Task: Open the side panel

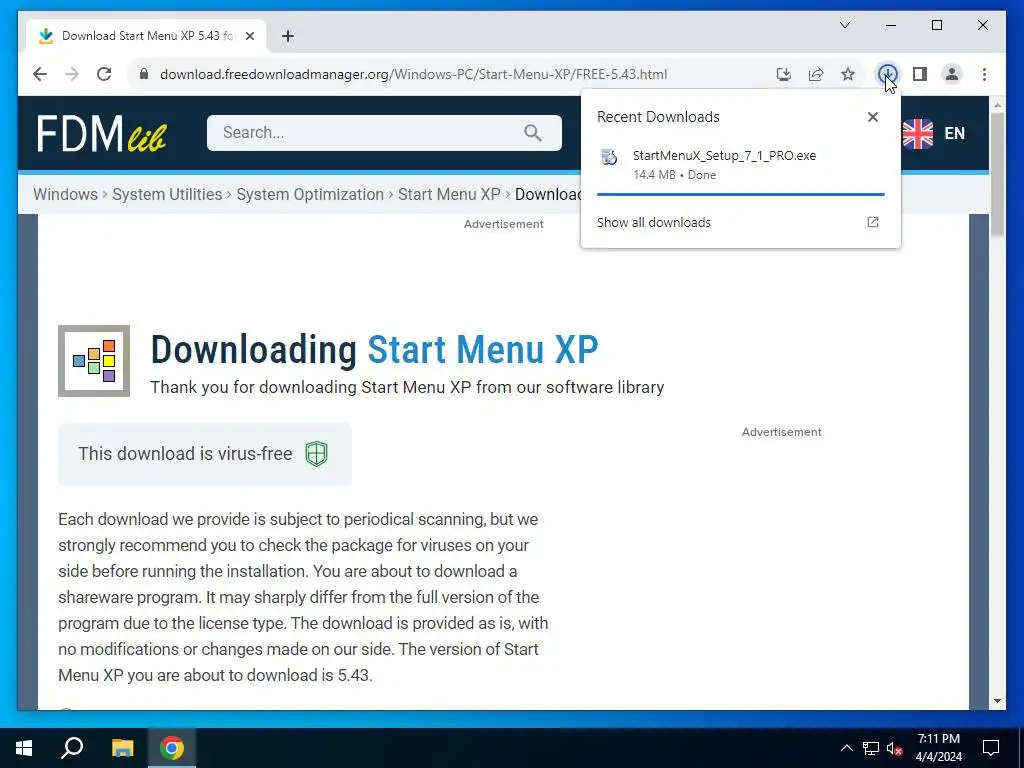Action: pyautogui.click(x=920, y=74)
